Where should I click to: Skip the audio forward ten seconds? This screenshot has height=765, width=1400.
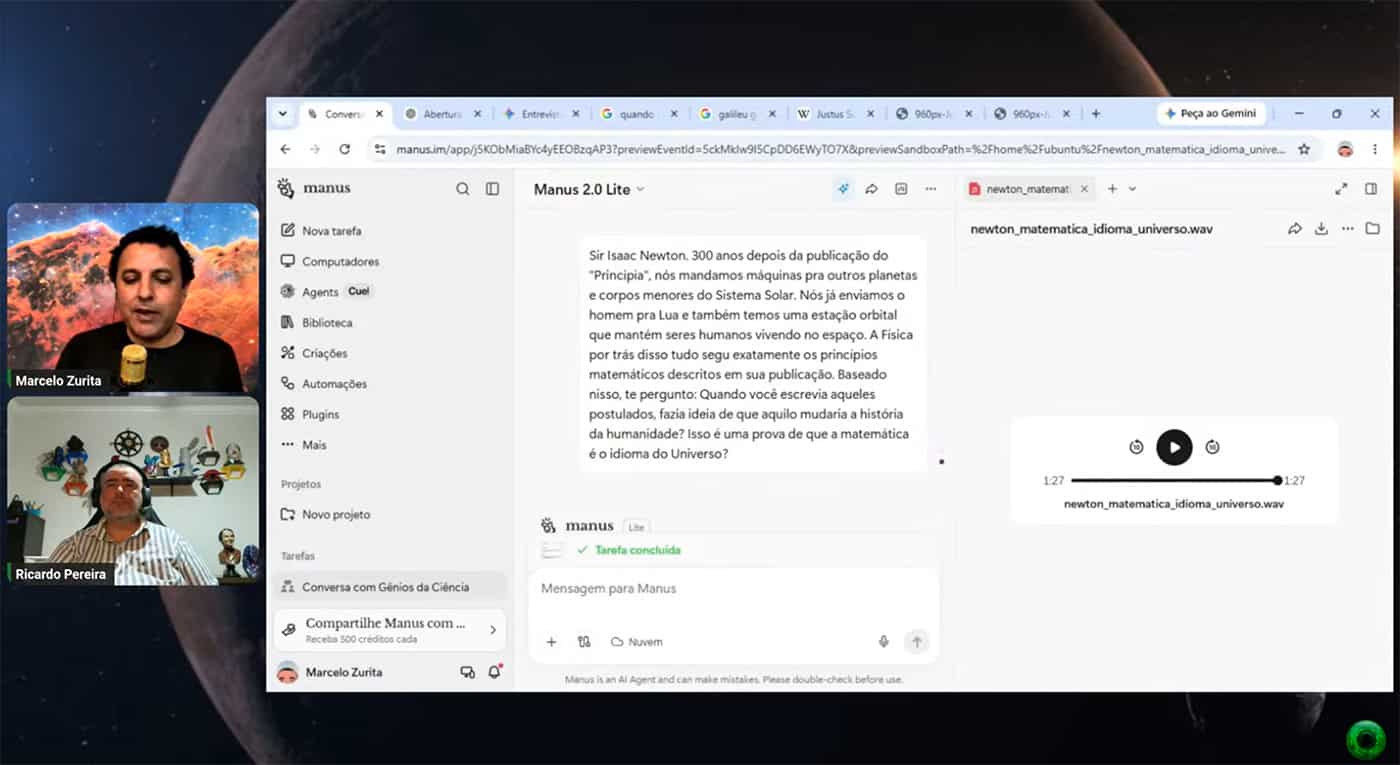1212,447
